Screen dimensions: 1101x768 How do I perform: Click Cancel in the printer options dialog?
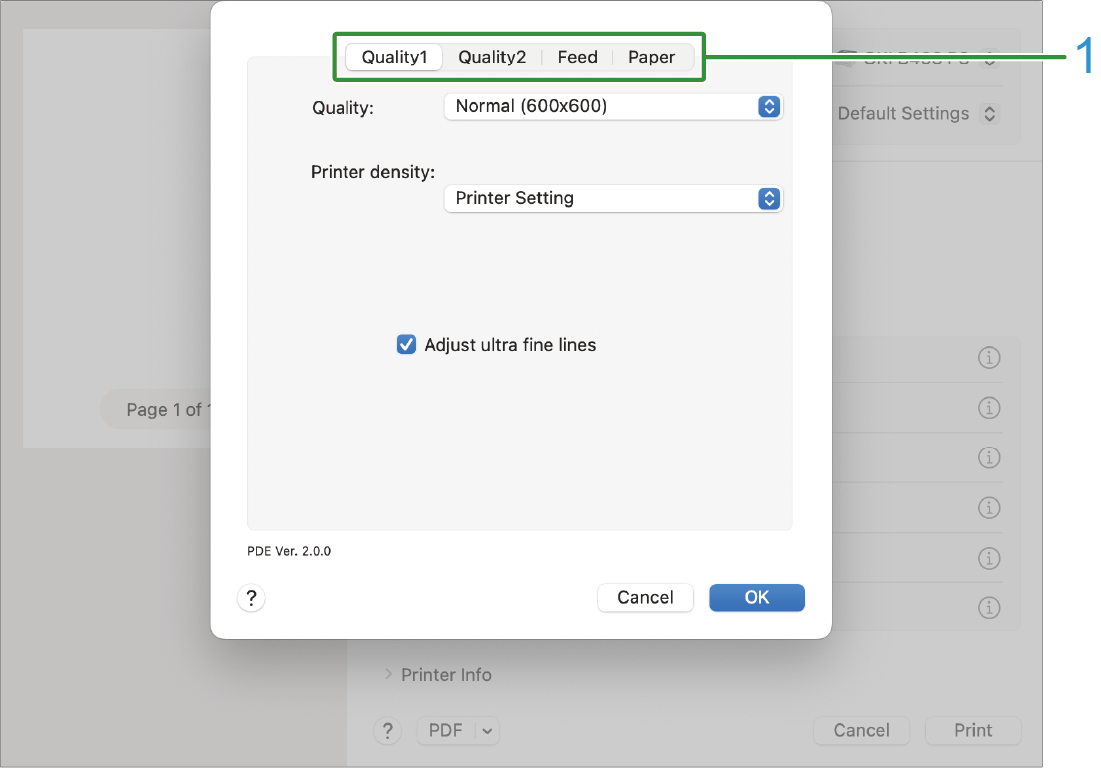(645, 597)
